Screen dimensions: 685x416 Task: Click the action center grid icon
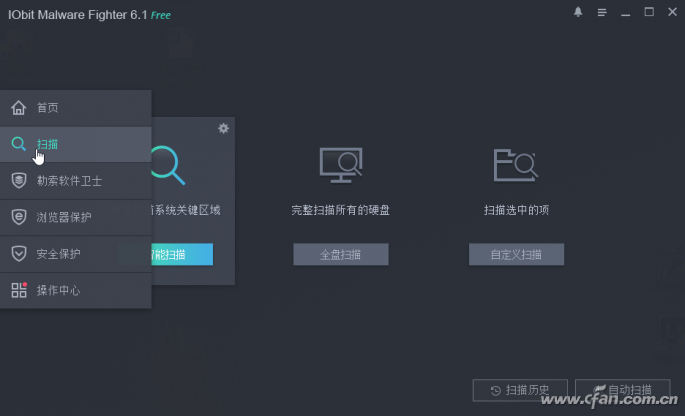click(19, 290)
